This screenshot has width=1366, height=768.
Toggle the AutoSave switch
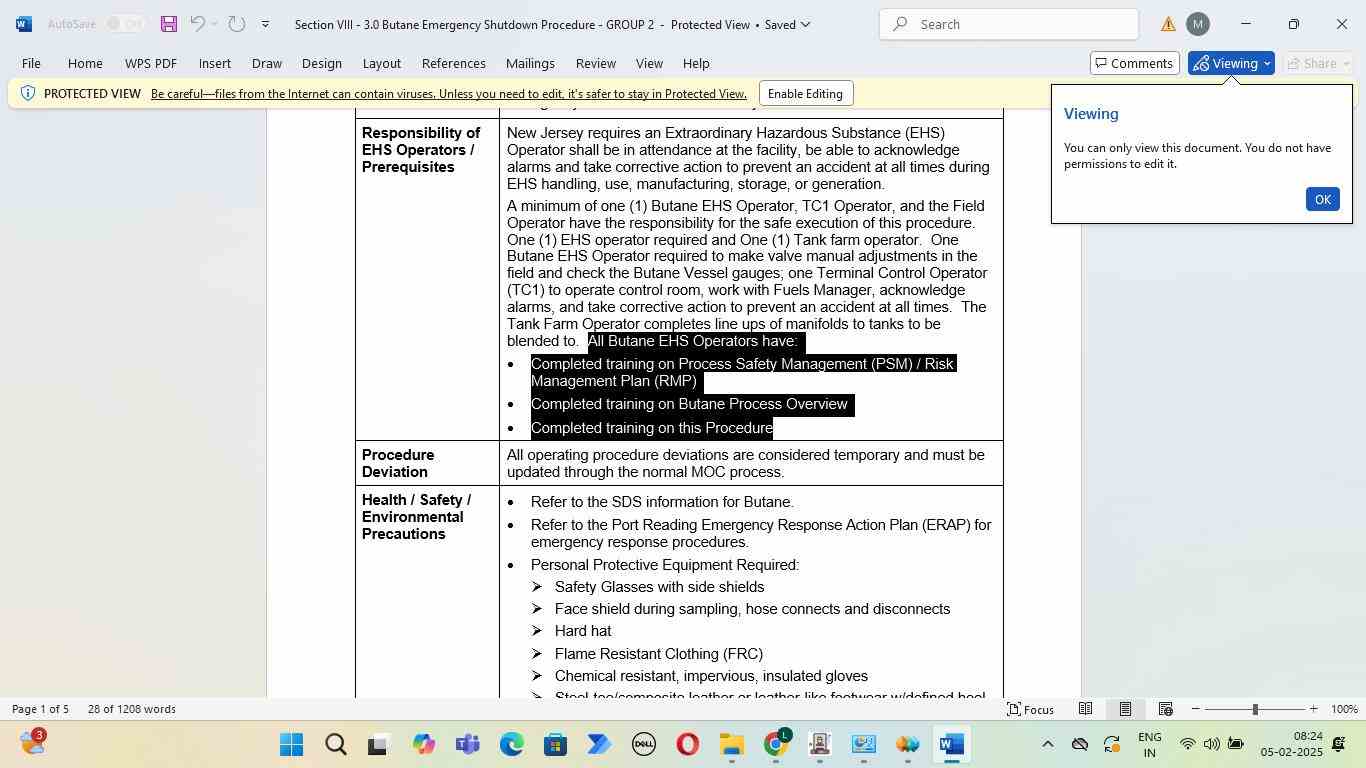pos(126,24)
